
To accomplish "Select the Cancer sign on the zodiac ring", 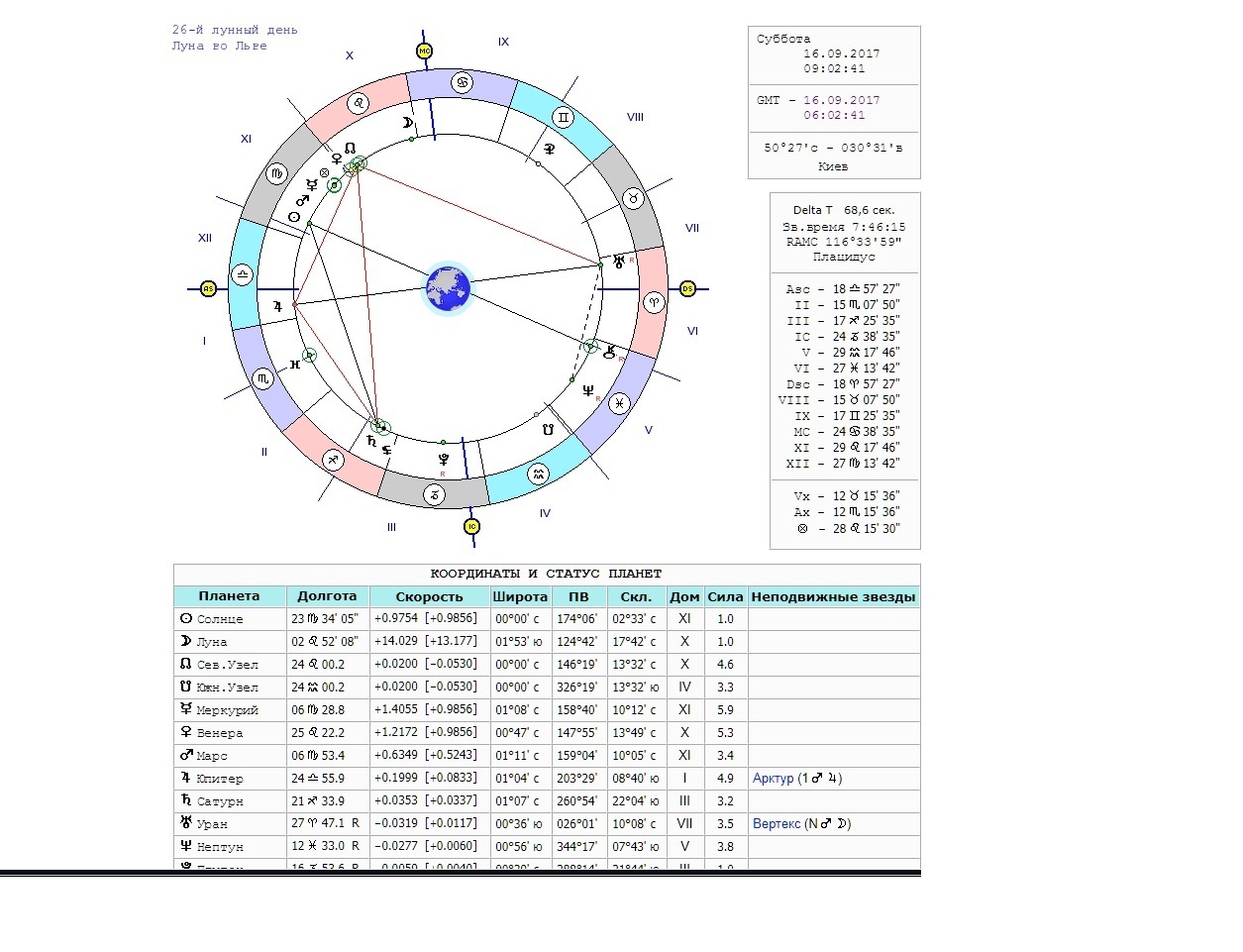I will tap(462, 82).
